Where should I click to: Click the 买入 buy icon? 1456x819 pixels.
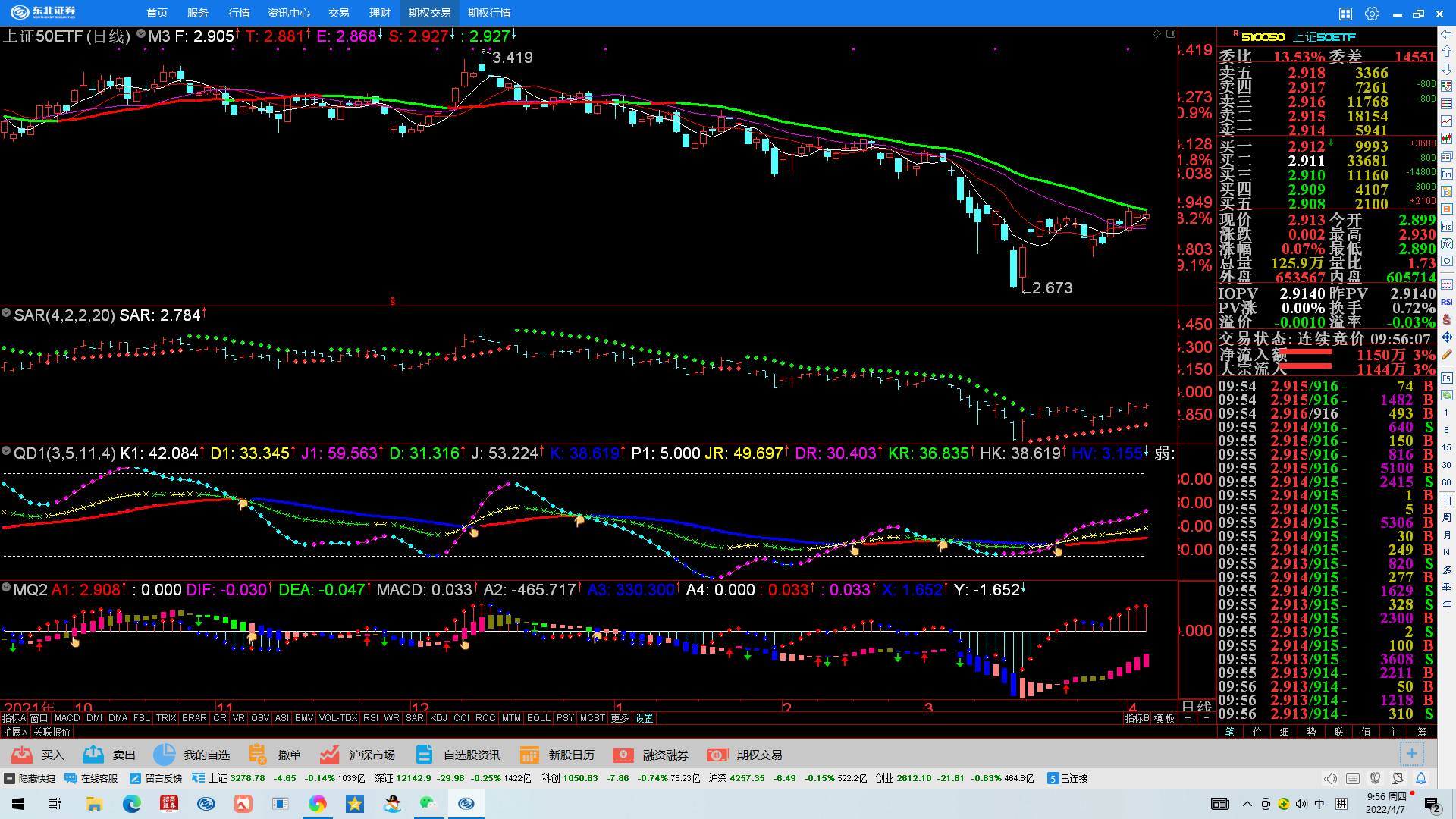[22, 755]
